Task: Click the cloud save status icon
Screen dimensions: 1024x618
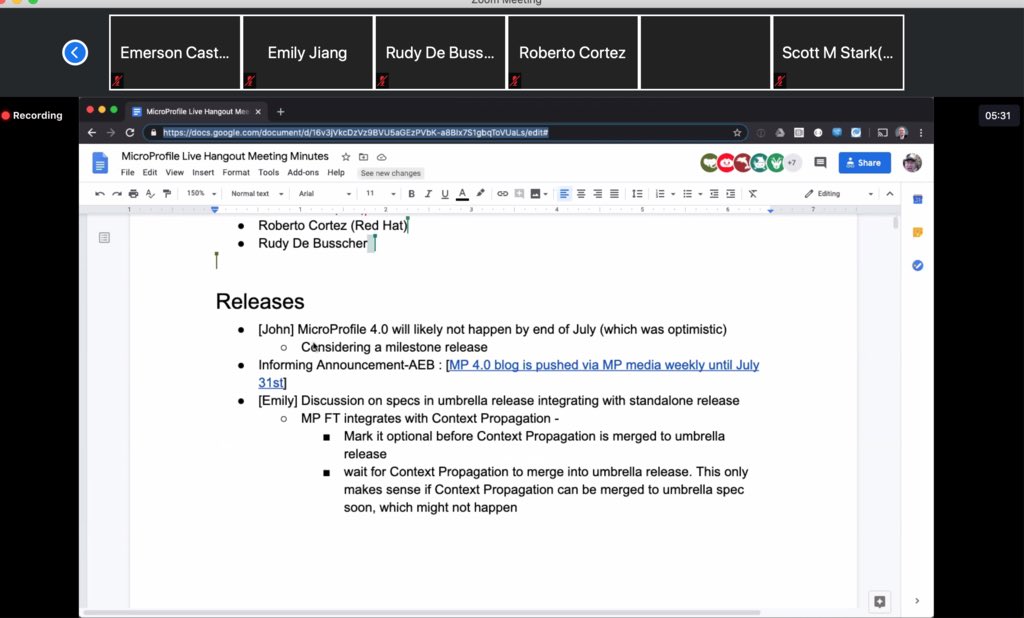Action: pos(381,157)
